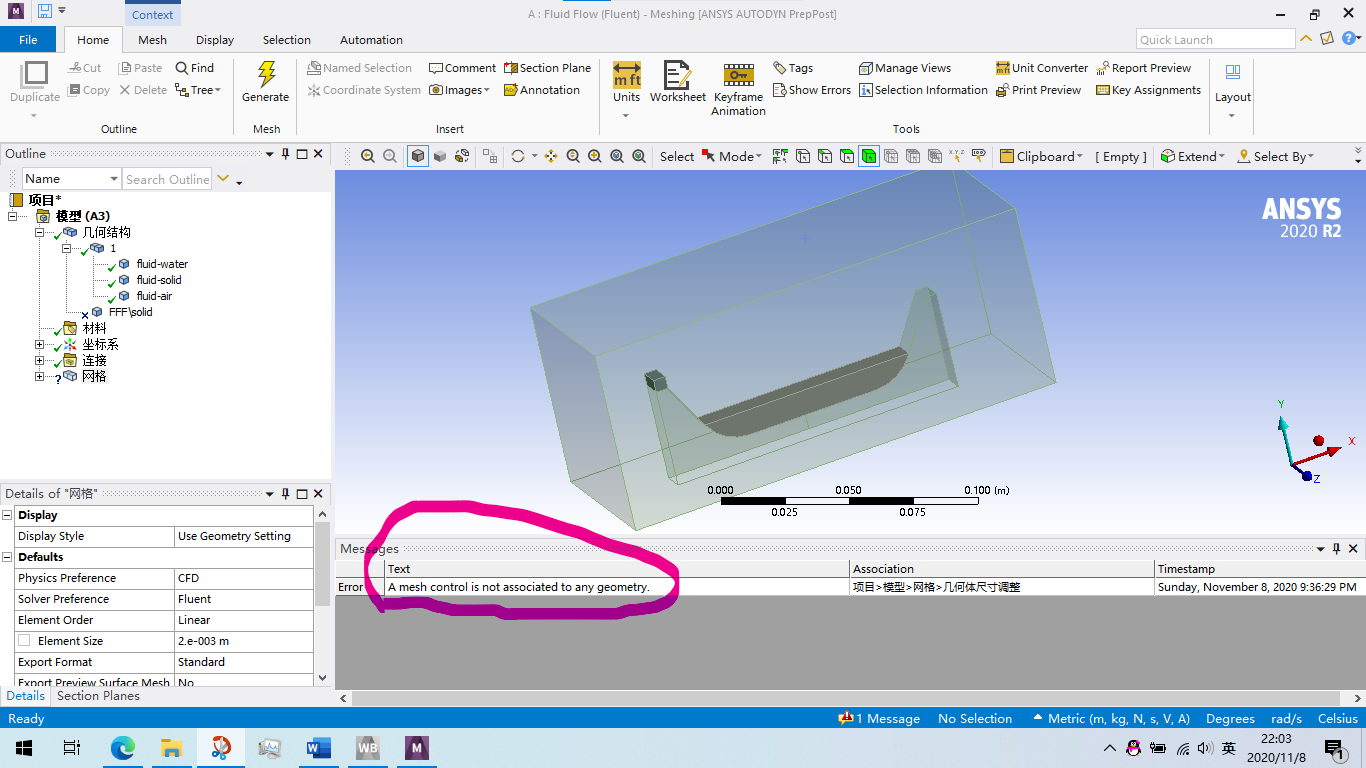This screenshot has height=768, width=1366.
Task: Collapse the Defaults section in Details
Action: [x=8, y=557]
